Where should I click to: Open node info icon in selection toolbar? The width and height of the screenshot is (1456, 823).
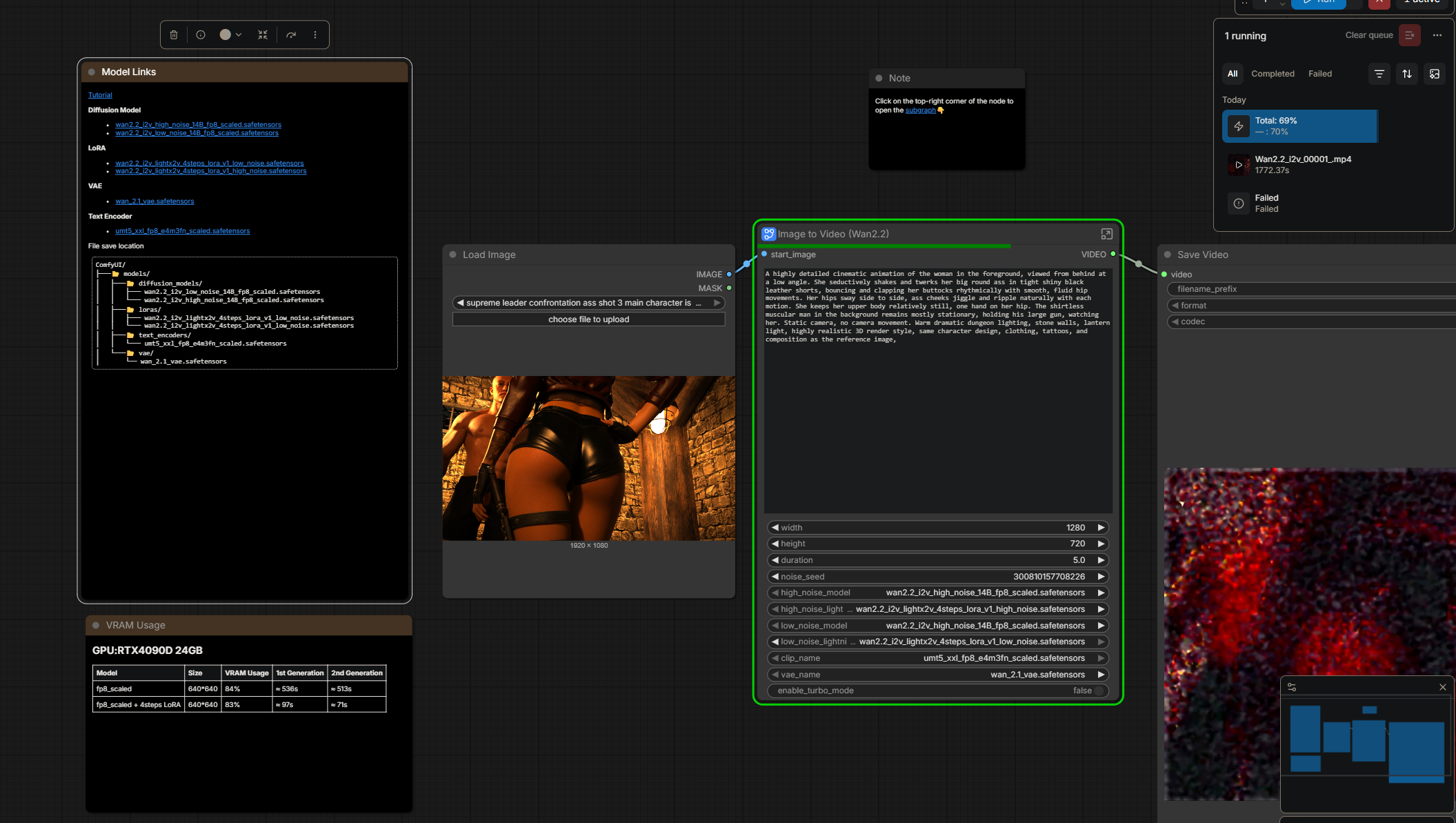[x=201, y=34]
